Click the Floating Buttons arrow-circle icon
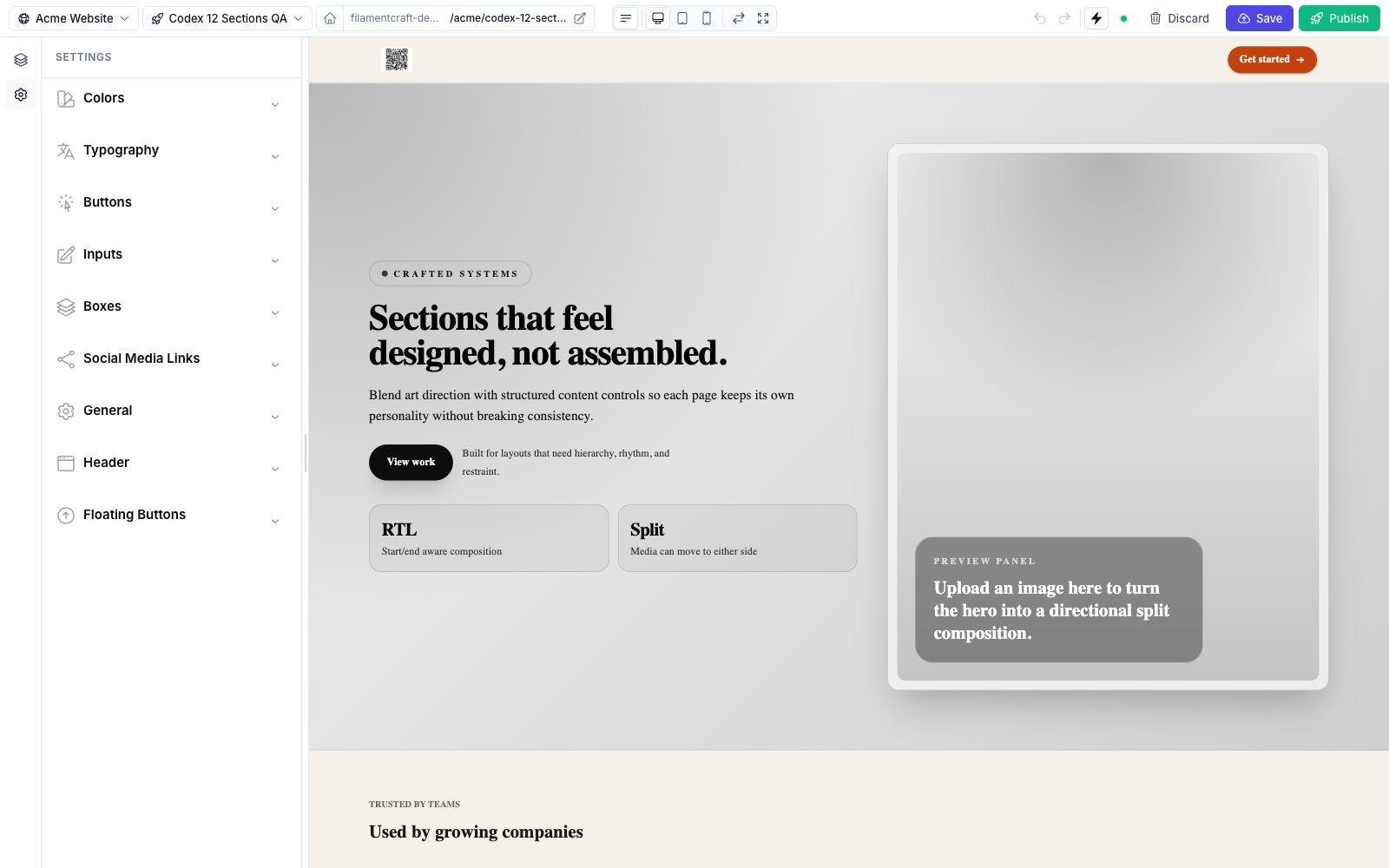The image size is (1389, 868). (66, 516)
